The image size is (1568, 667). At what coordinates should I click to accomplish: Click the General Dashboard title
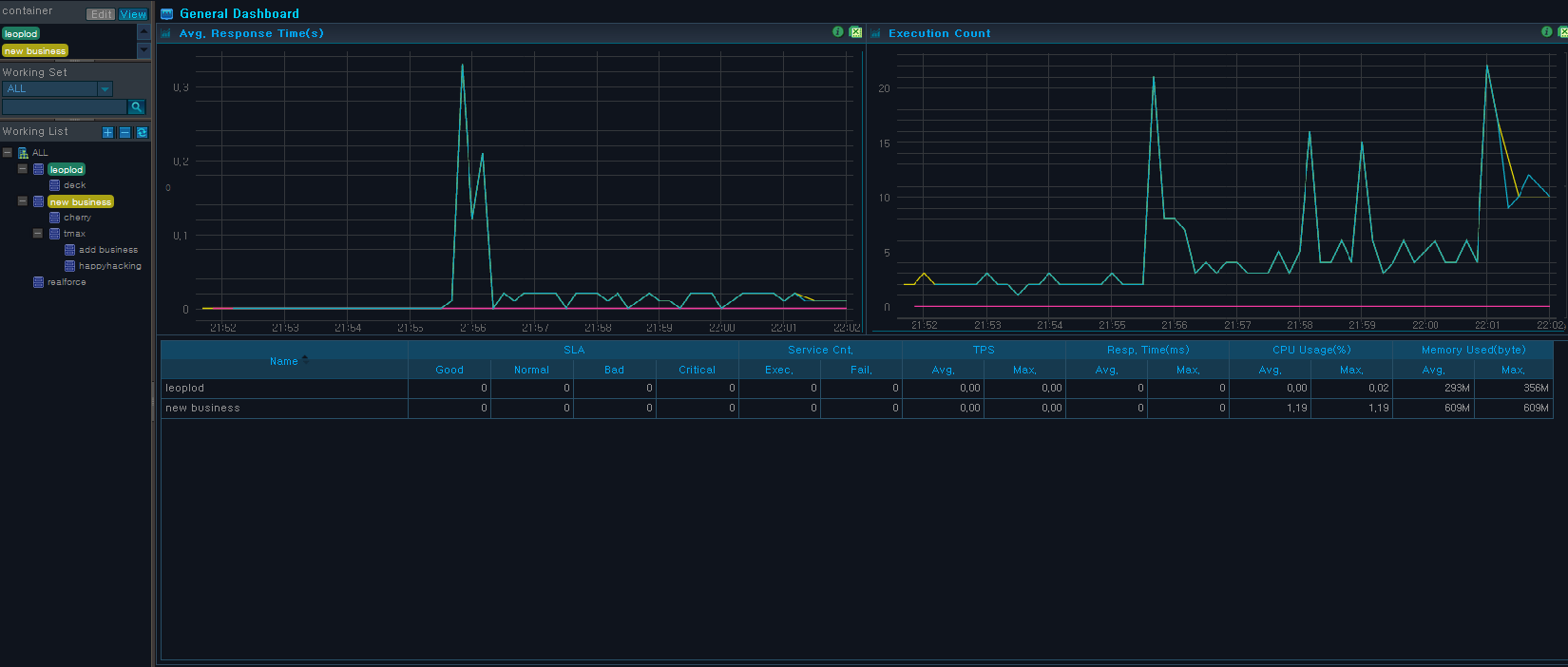(x=239, y=14)
